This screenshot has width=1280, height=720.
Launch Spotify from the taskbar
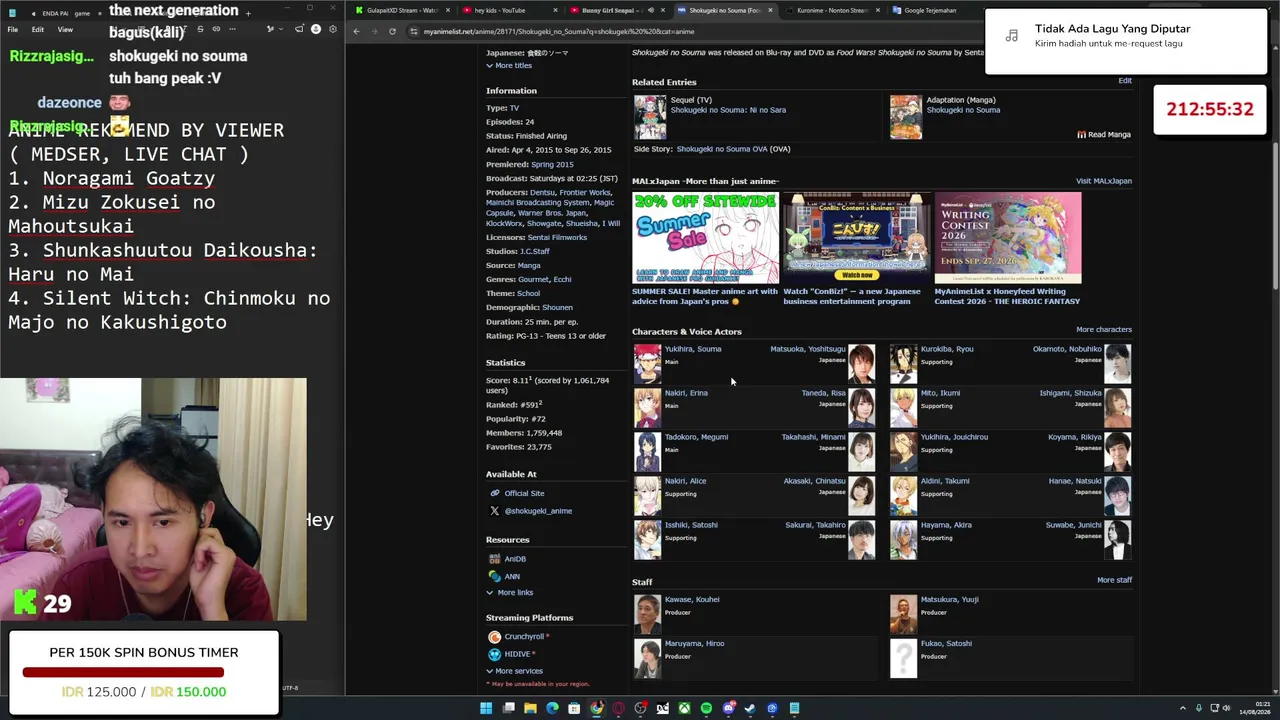coord(706,708)
